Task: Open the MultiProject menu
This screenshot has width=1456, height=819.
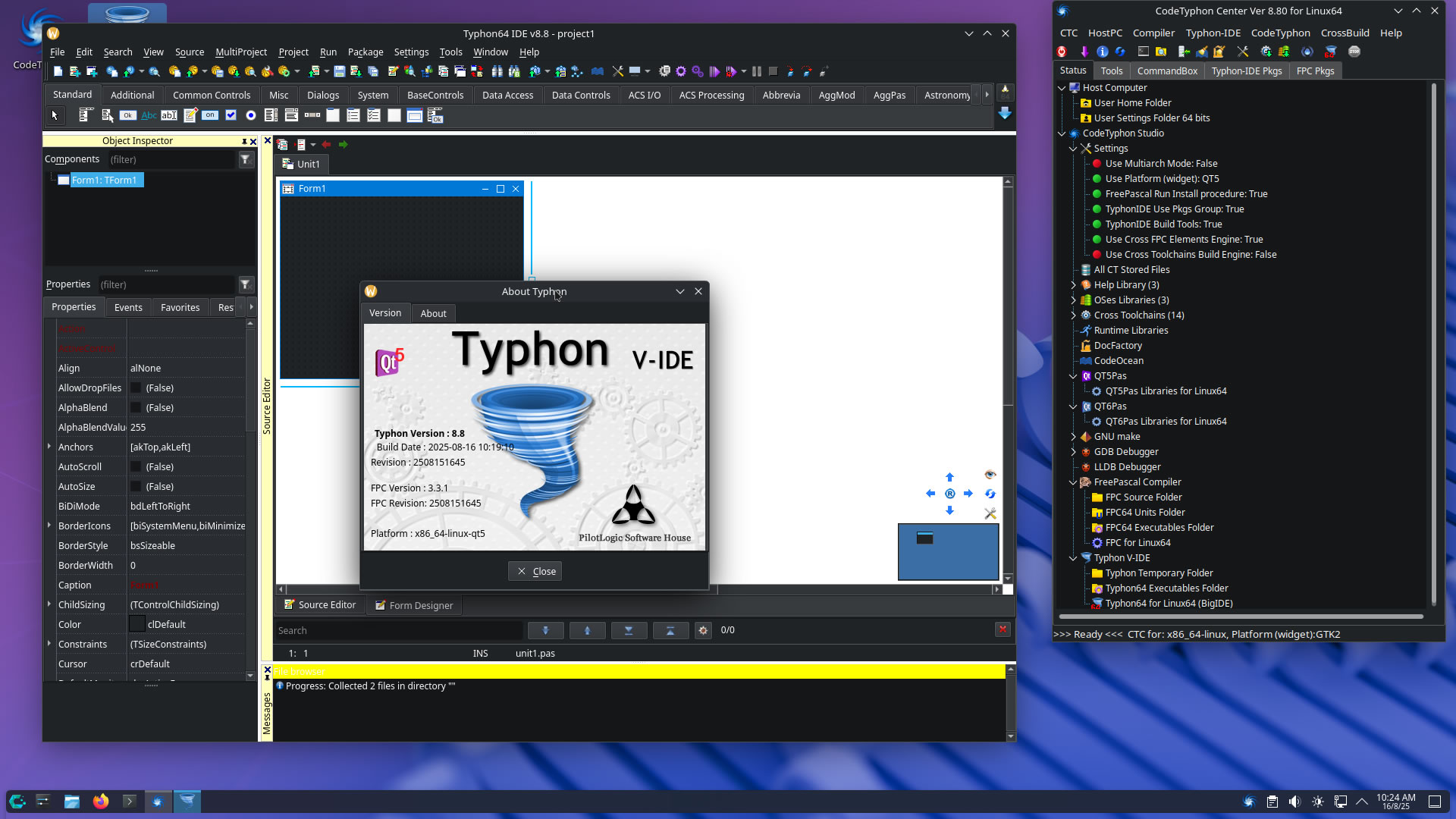Action: pyautogui.click(x=241, y=52)
